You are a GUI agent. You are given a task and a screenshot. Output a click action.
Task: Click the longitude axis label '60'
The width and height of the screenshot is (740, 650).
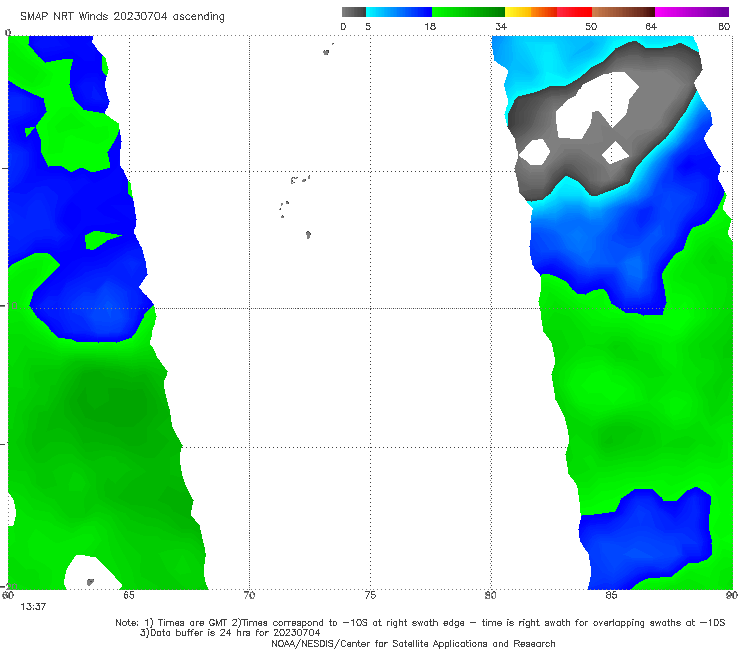point(8,595)
